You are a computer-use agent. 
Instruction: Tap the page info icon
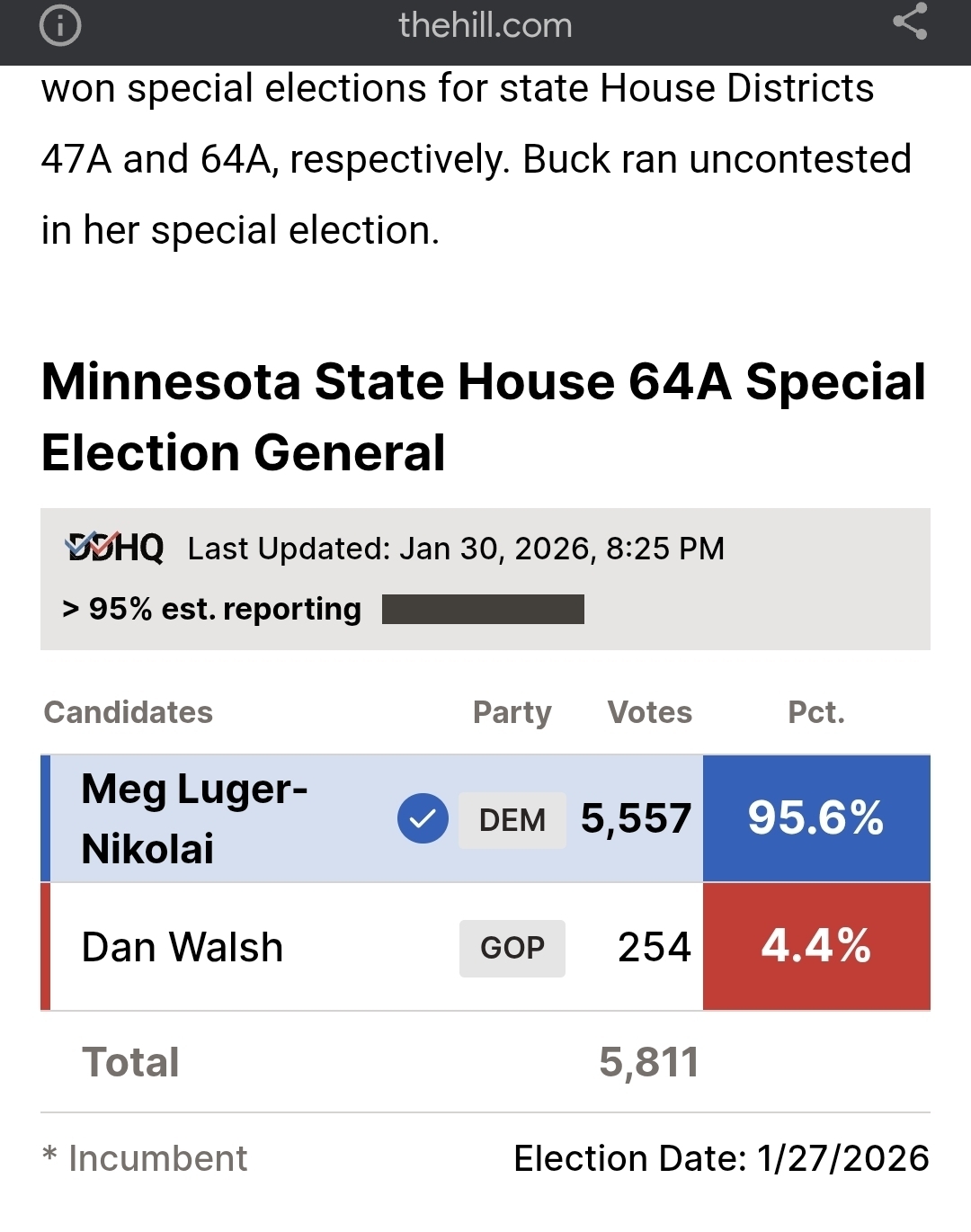pos(60,25)
